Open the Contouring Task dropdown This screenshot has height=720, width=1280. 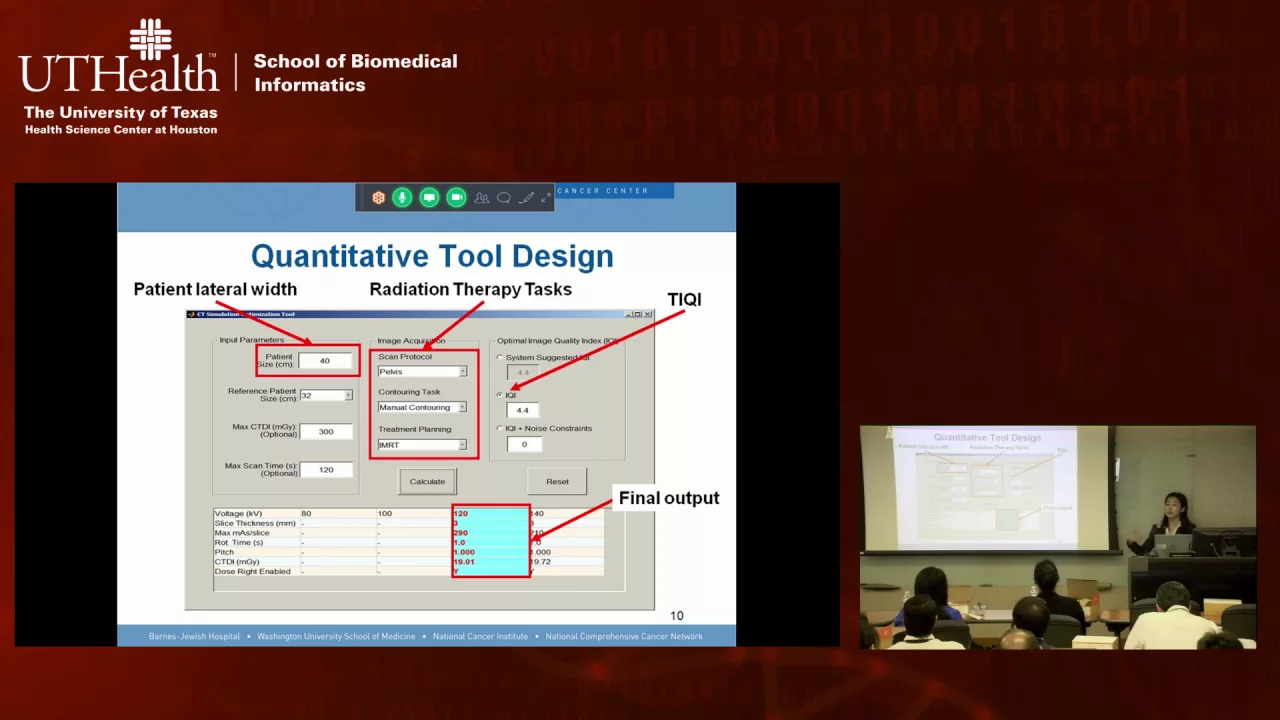pyautogui.click(x=422, y=407)
